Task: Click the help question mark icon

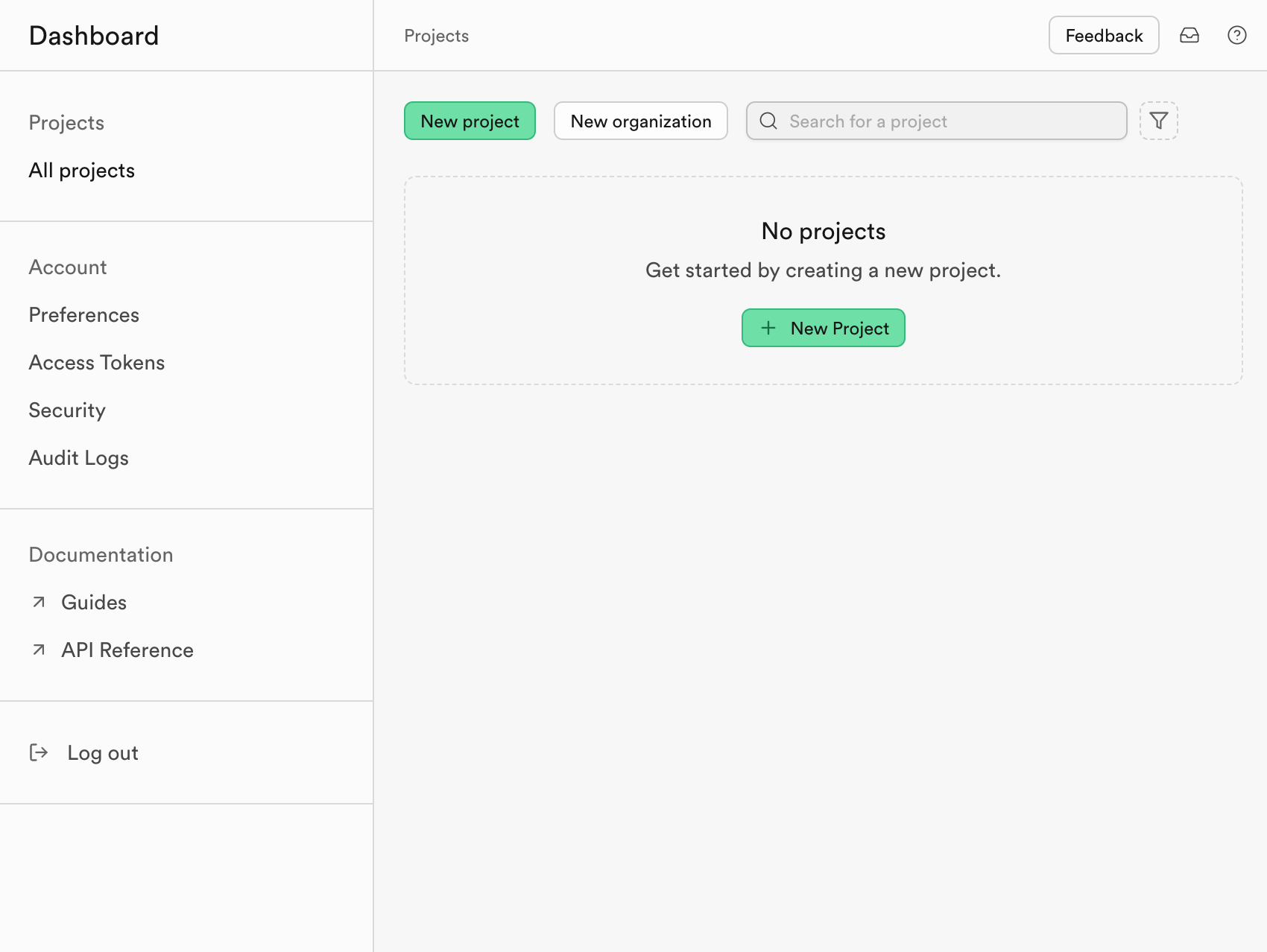Action: point(1237,35)
